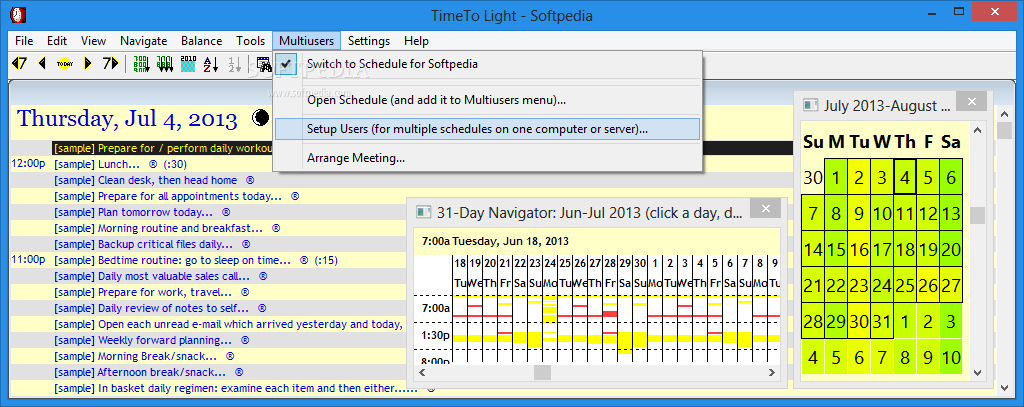Screen dimensions: 1024x407
Task: Select July 22 in the month calendar
Action: [x=836, y=285]
